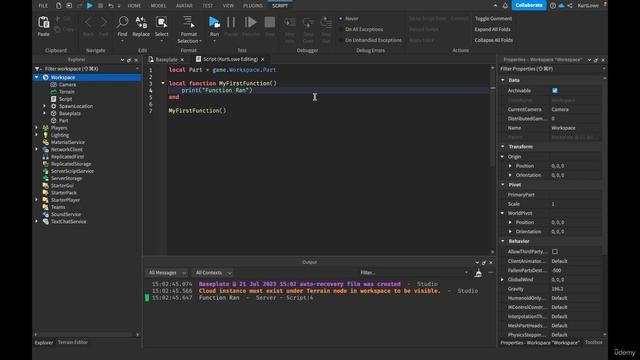Image resolution: width=640 pixels, height=360 pixels.
Task: Select Script in the Explorer tree
Action: pos(65,99)
